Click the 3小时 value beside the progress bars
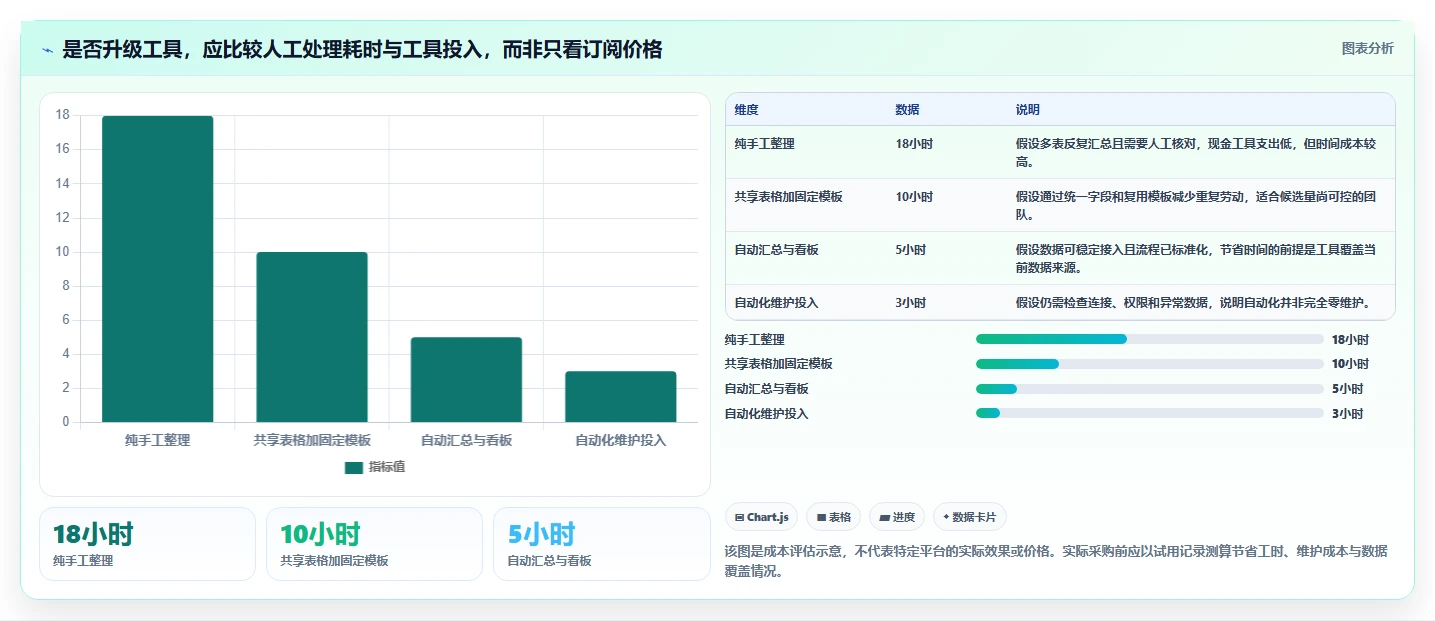 [1347, 413]
